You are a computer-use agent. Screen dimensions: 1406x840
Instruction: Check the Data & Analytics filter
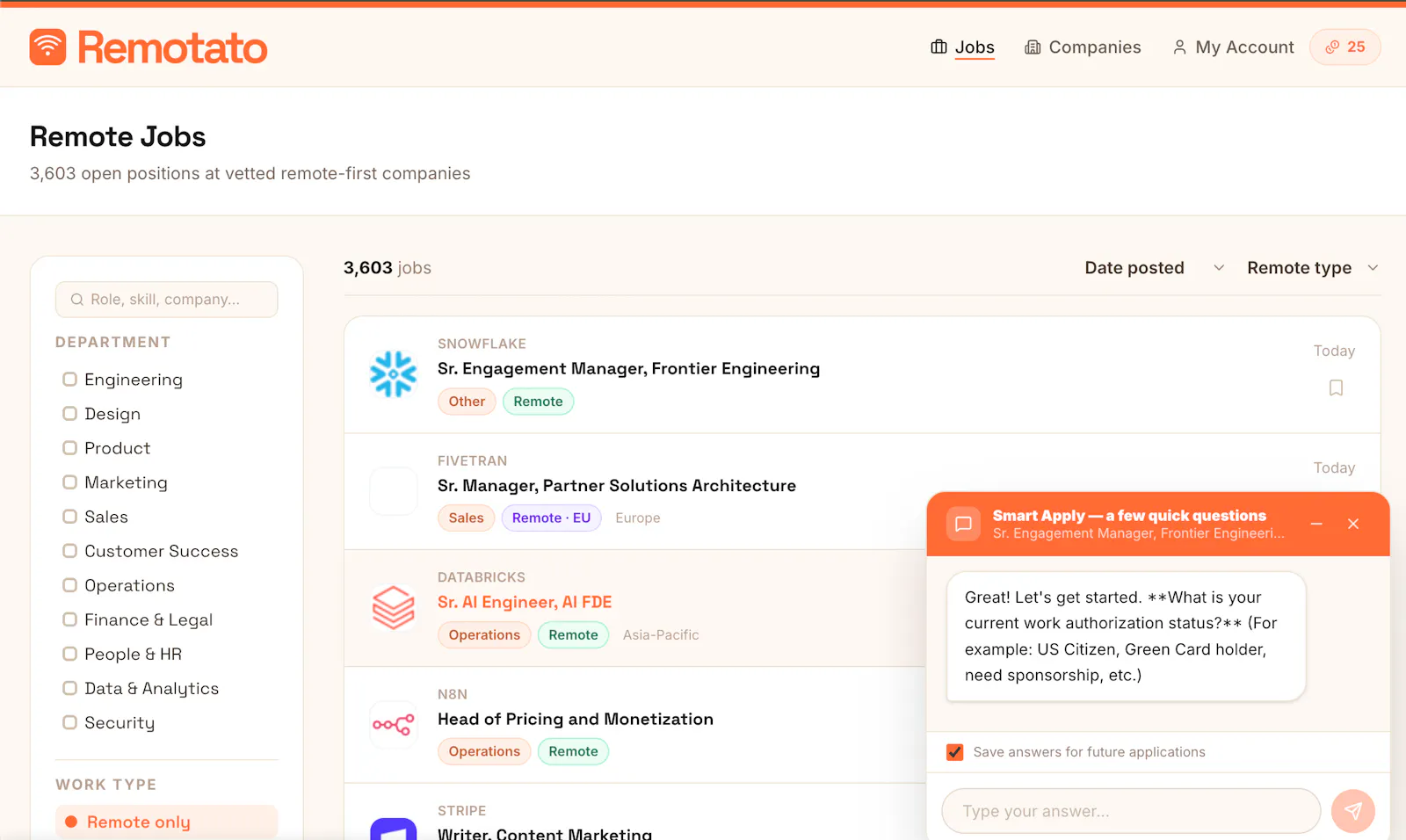click(x=69, y=688)
